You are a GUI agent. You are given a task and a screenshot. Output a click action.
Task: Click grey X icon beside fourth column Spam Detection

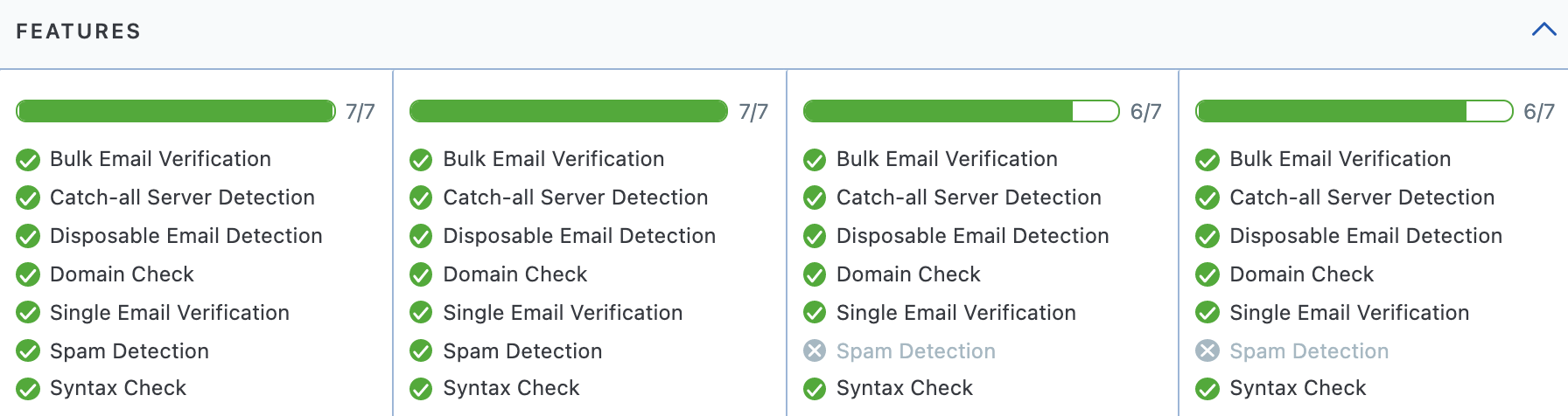pos(1207,351)
